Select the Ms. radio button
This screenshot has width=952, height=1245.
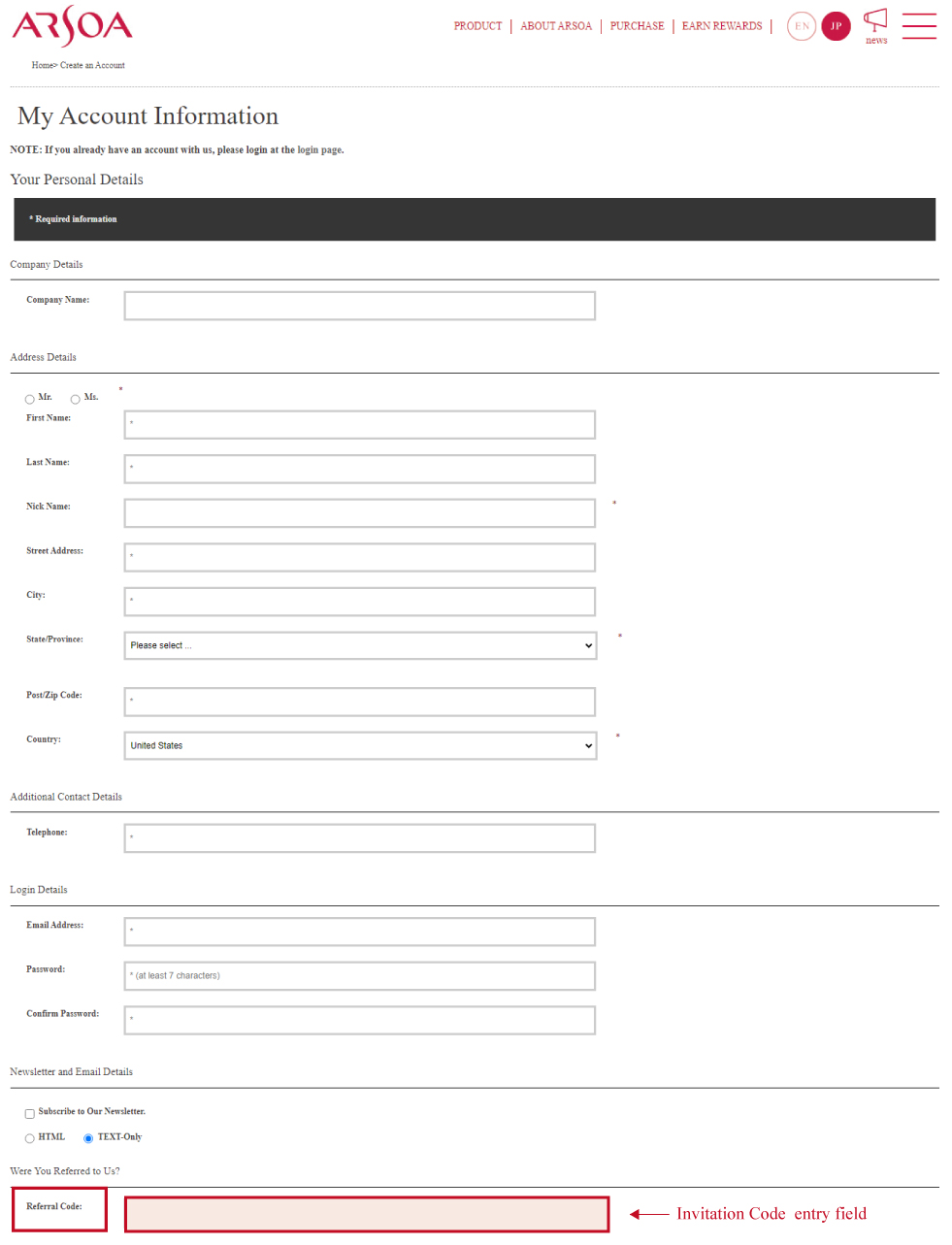click(x=76, y=400)
